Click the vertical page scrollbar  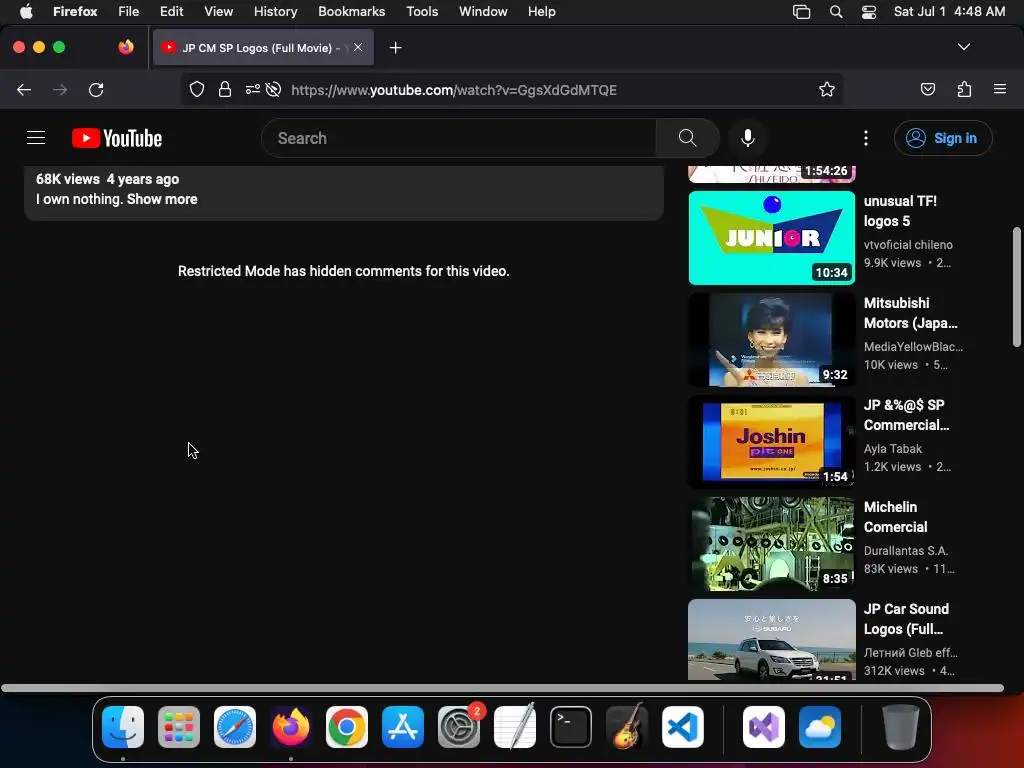1016,287
